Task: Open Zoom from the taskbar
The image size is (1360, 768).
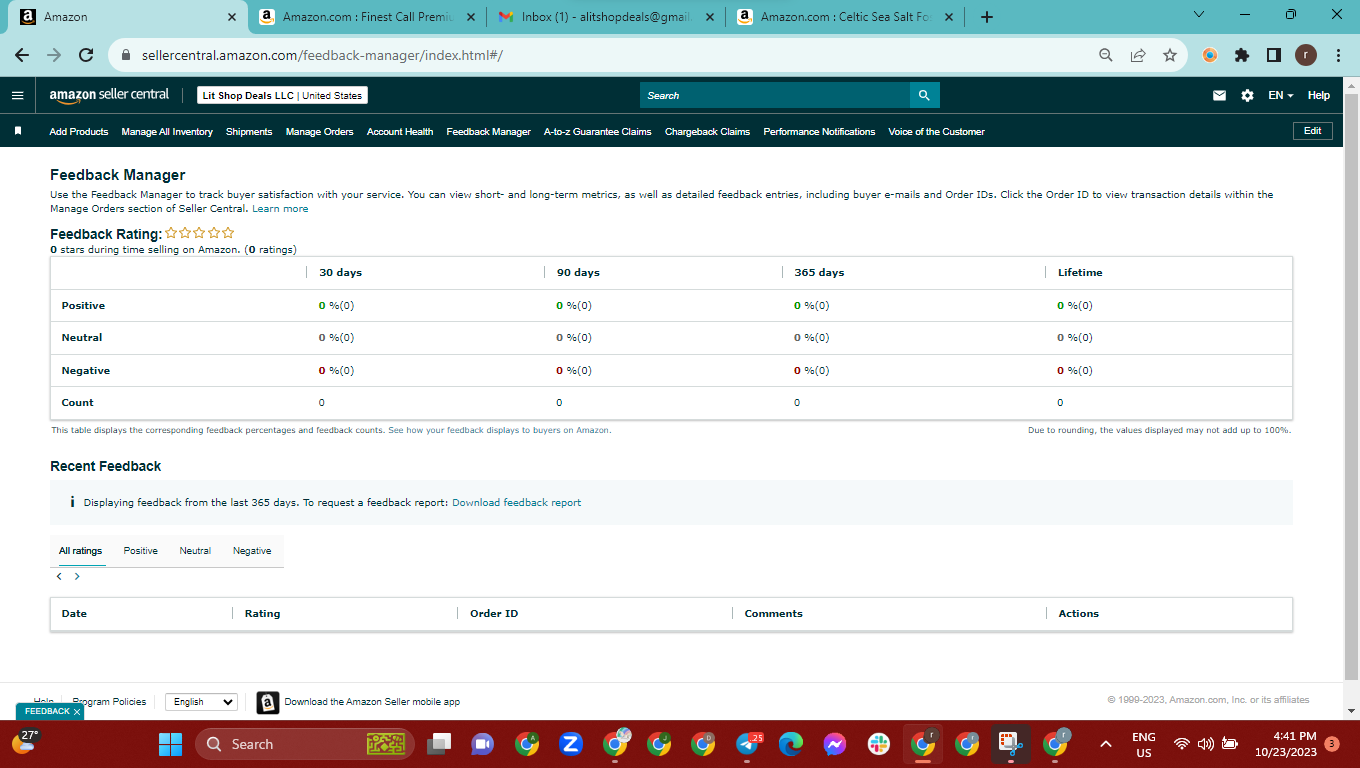Action: click(x=571, y=744)
